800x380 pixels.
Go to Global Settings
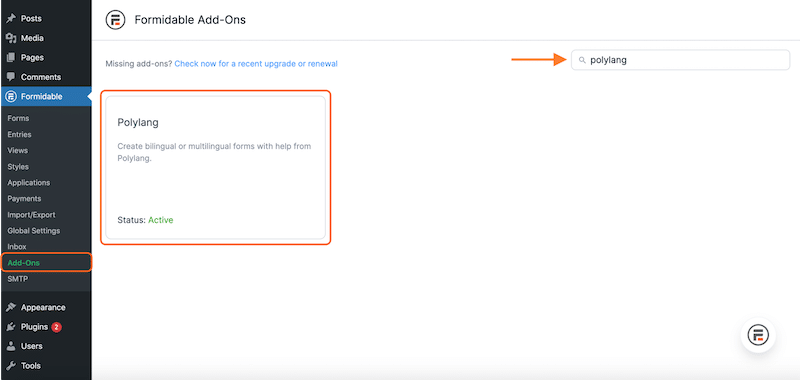point(34,231)
